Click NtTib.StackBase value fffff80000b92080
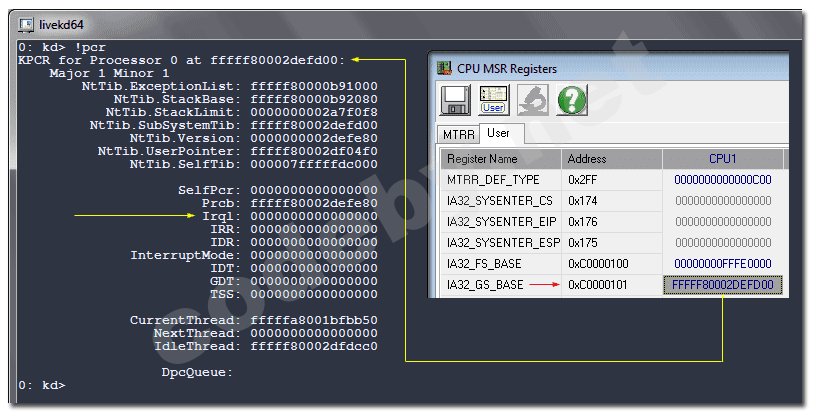813x414 pixels. pos(314,99)
